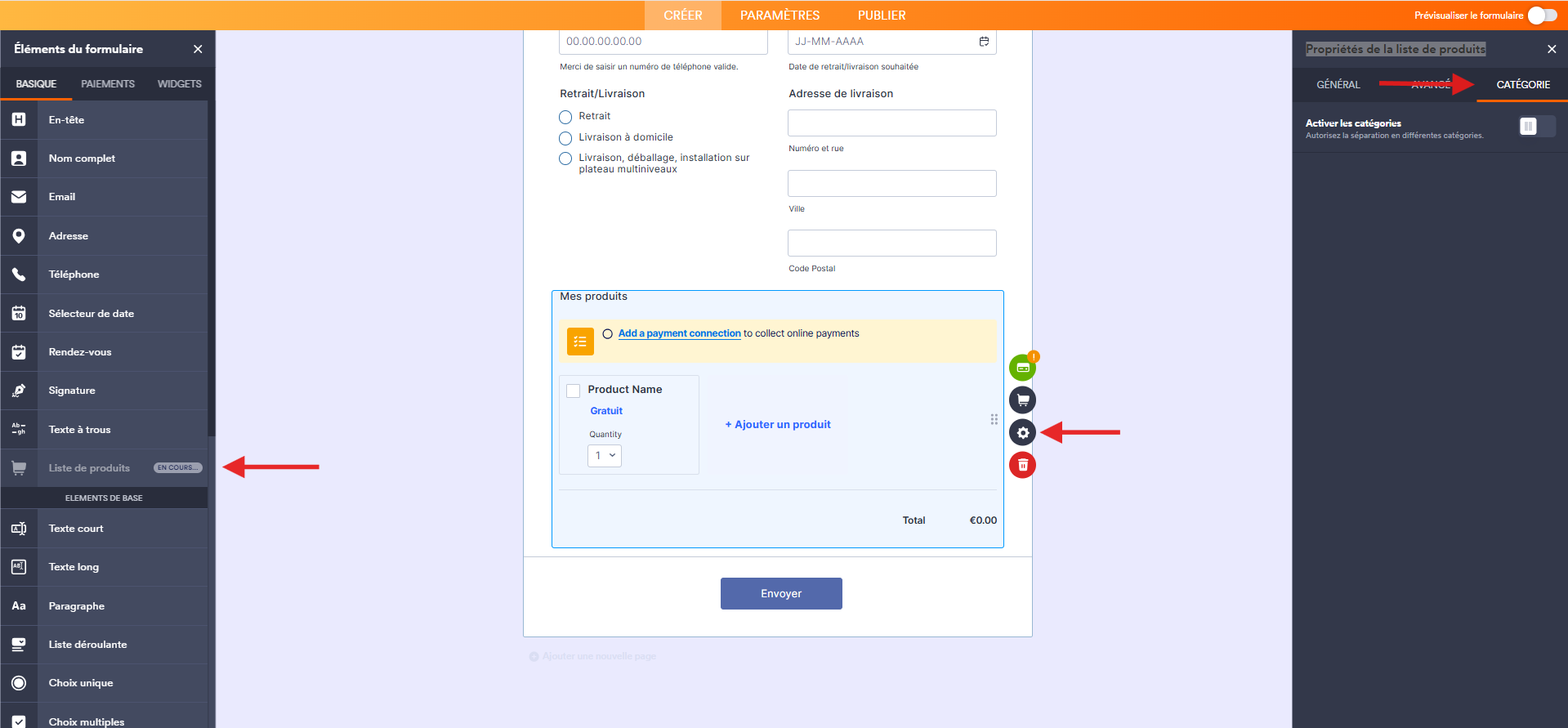Click the Choix multiples checkbox icon
Viewport: 1568px width, 728px height.
[19, 721]
